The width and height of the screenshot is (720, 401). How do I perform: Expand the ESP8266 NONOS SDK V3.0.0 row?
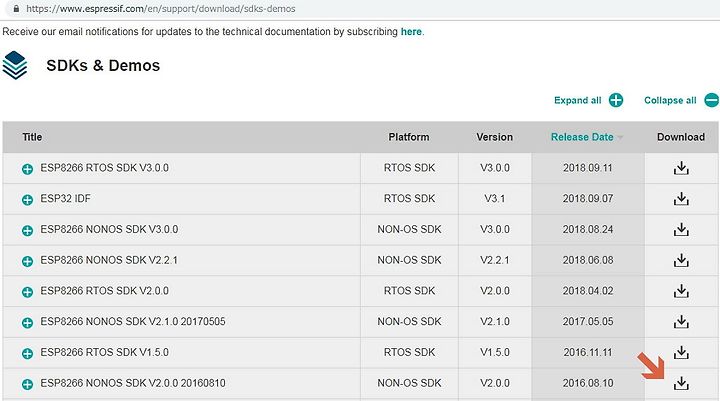click(28, 231)
